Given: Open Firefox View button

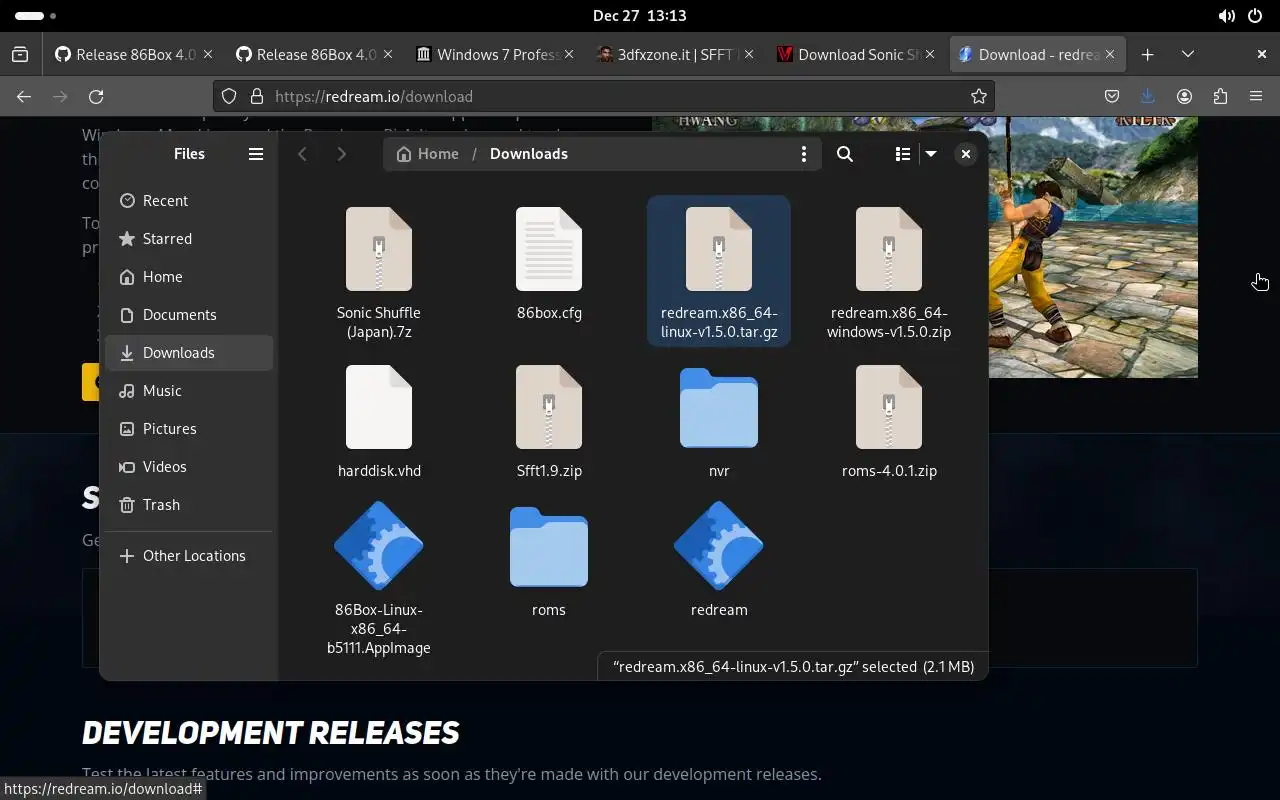Looking at the screenshot, I should [x=20, y=55].
